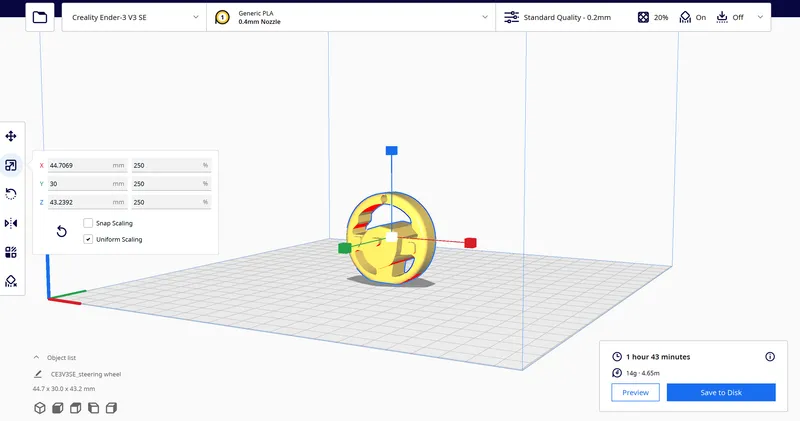Click the blue Z-axis scale handle
Viewport: 800px width, 421px height.
coord(391,151)
